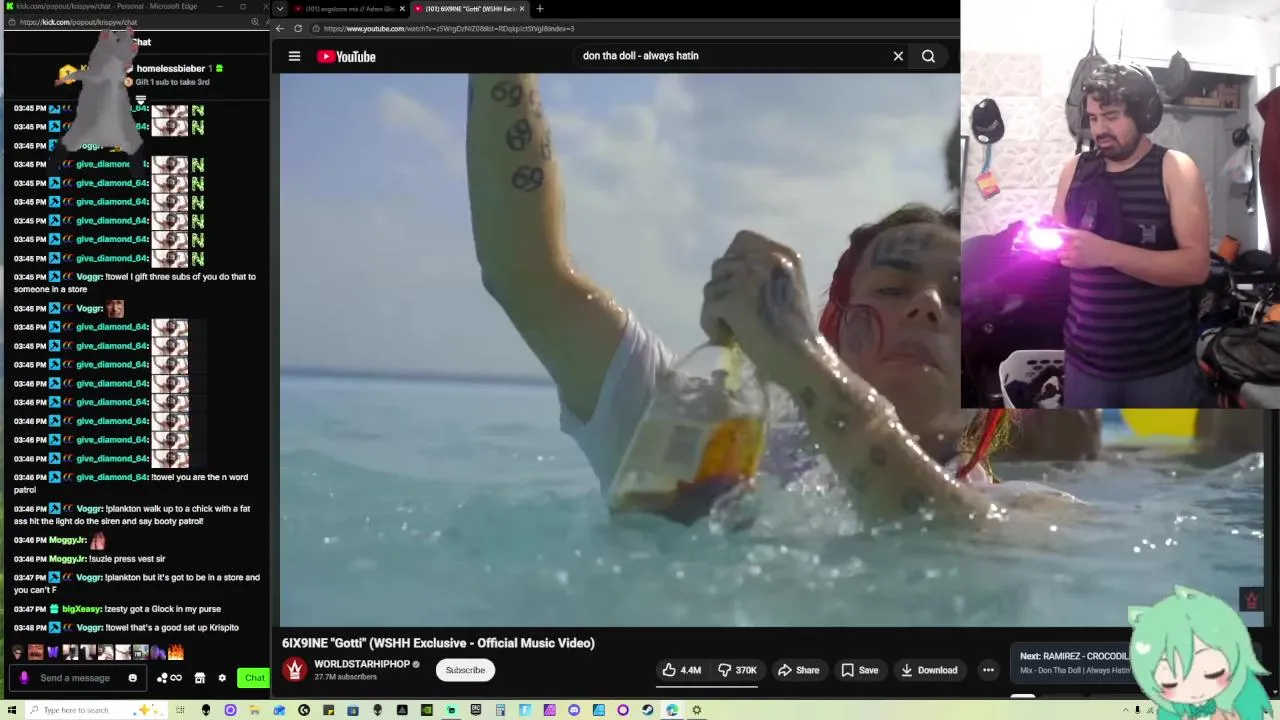The image size is (1280, 720).
Task: Click the video title 6IX9INE Gotti
Action: pos(438,643)
